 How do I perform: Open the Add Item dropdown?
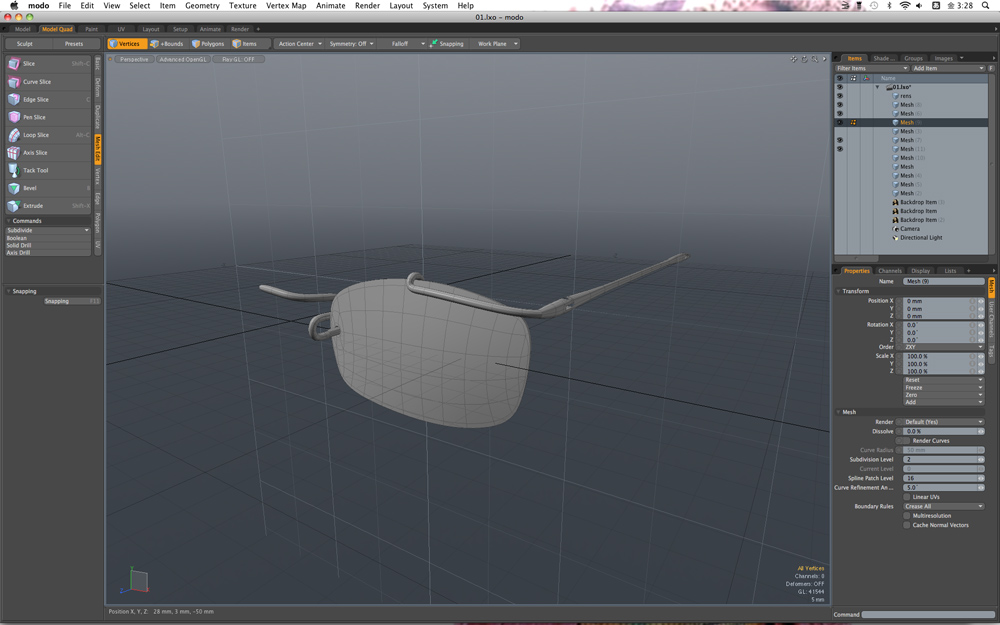(948, 68)
